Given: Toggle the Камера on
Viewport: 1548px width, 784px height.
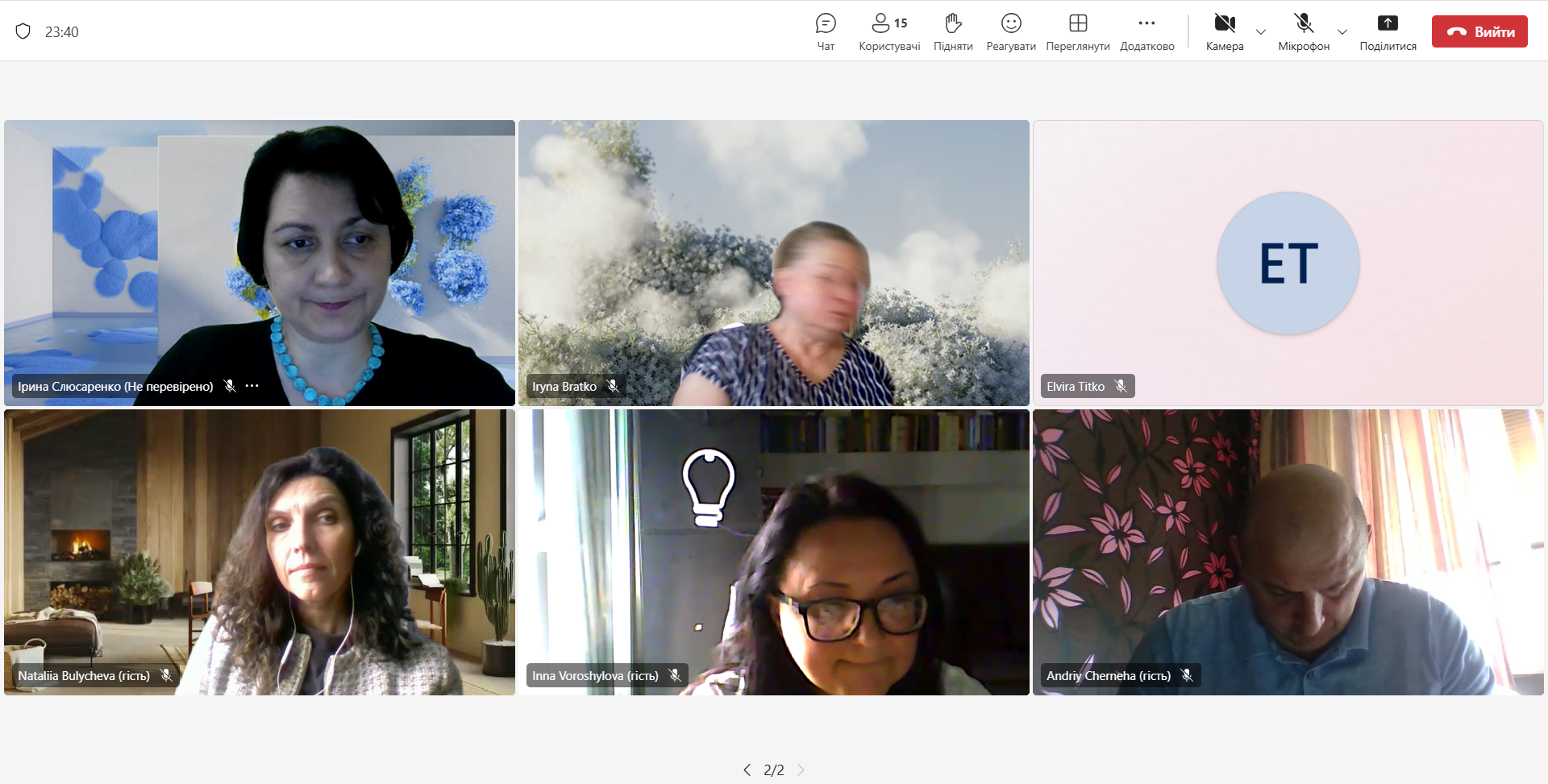Looking at the screenshot, I should tap(1225, 31).
